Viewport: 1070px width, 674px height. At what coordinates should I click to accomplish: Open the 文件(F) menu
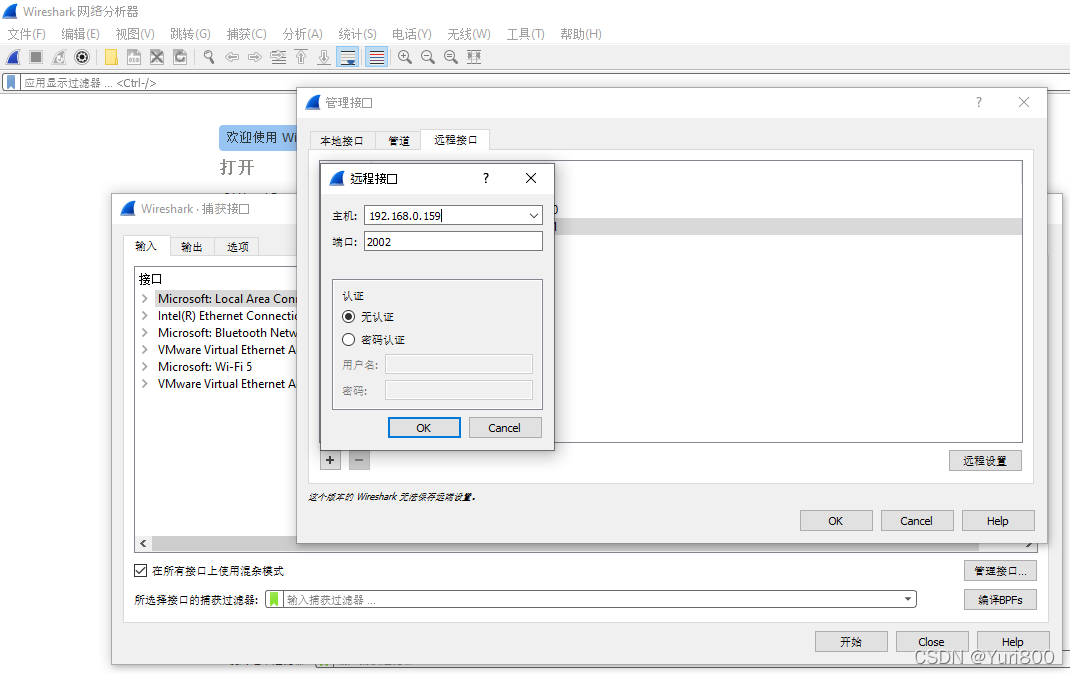pyautogui.click(x=27, y=34)
